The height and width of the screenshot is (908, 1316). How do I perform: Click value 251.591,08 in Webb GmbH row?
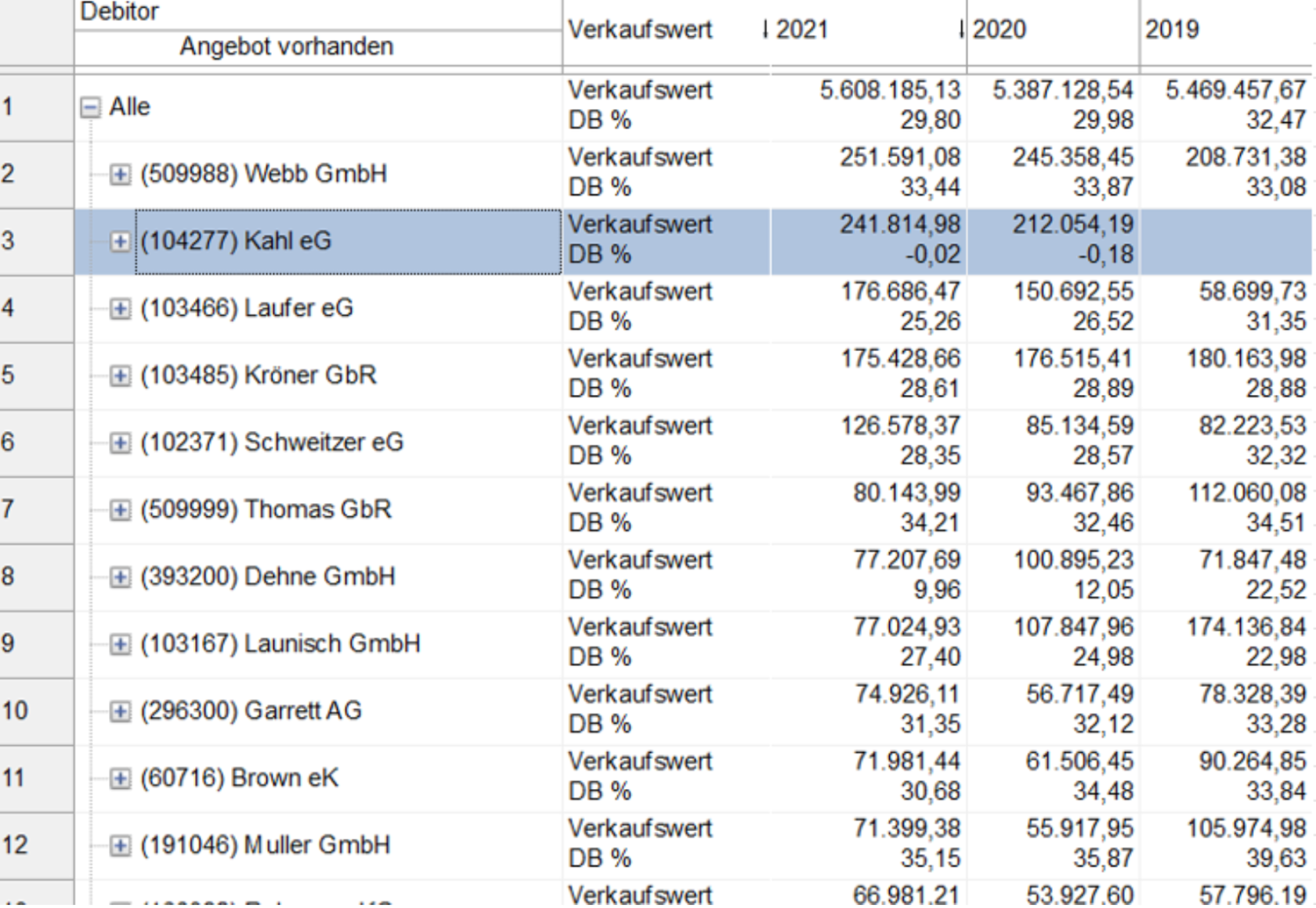point(900,158)
